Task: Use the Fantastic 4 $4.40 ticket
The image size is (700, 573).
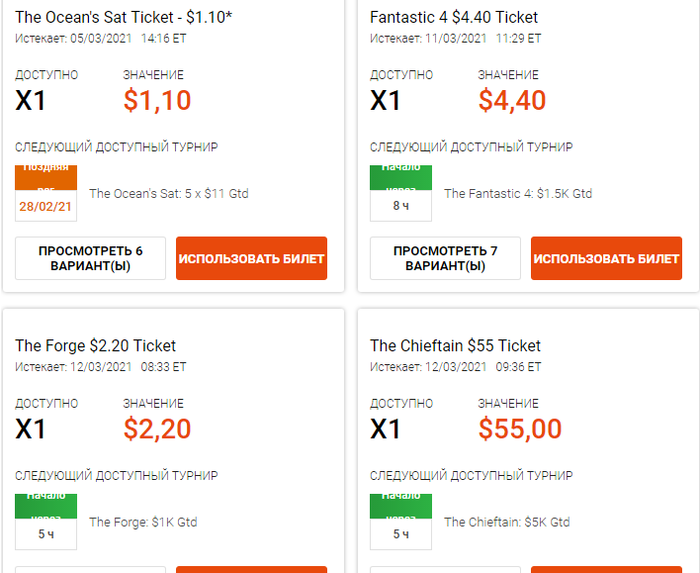Action: click(606, 258)
